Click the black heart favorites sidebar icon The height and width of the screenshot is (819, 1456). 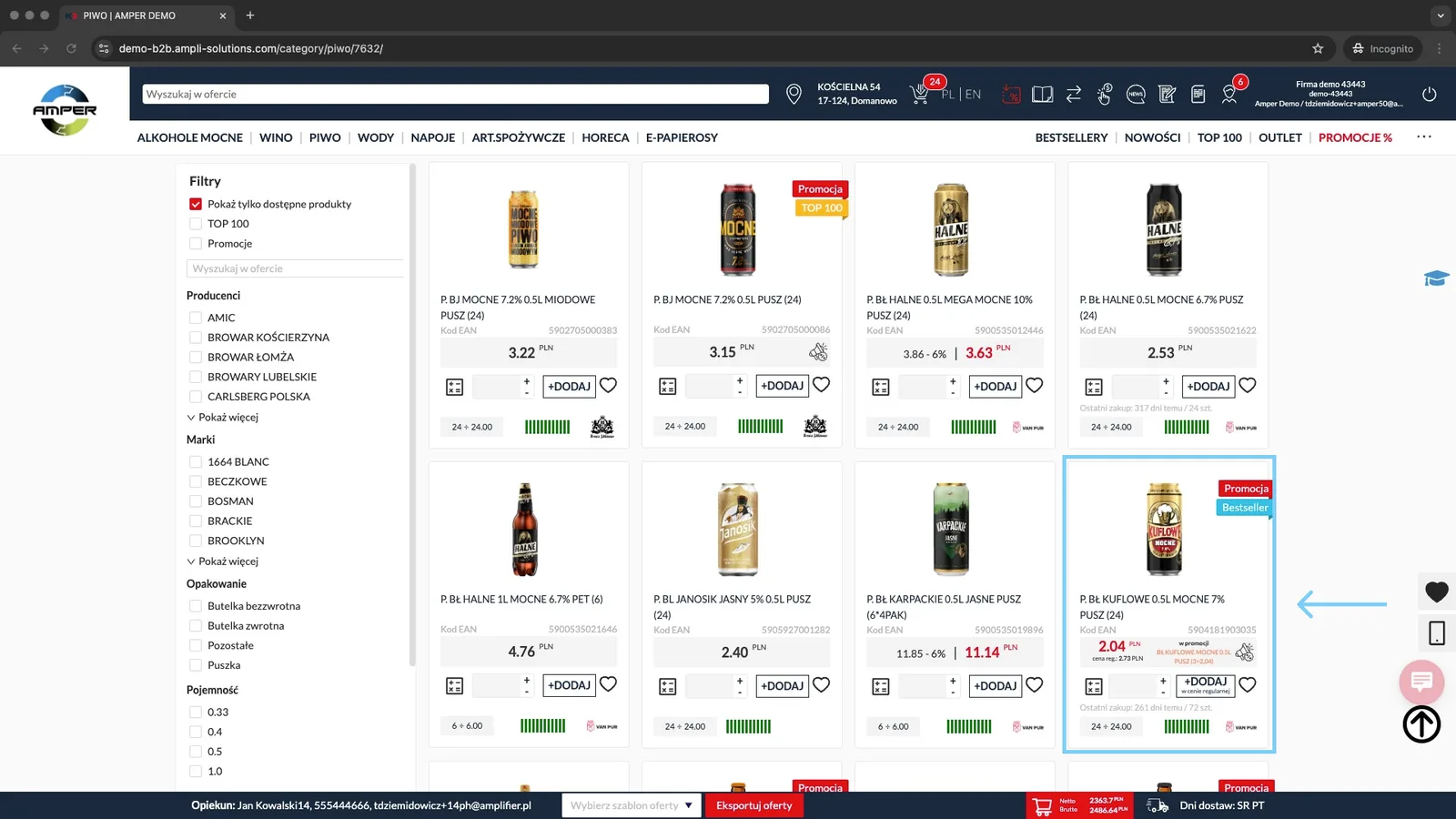[1437, 591]
